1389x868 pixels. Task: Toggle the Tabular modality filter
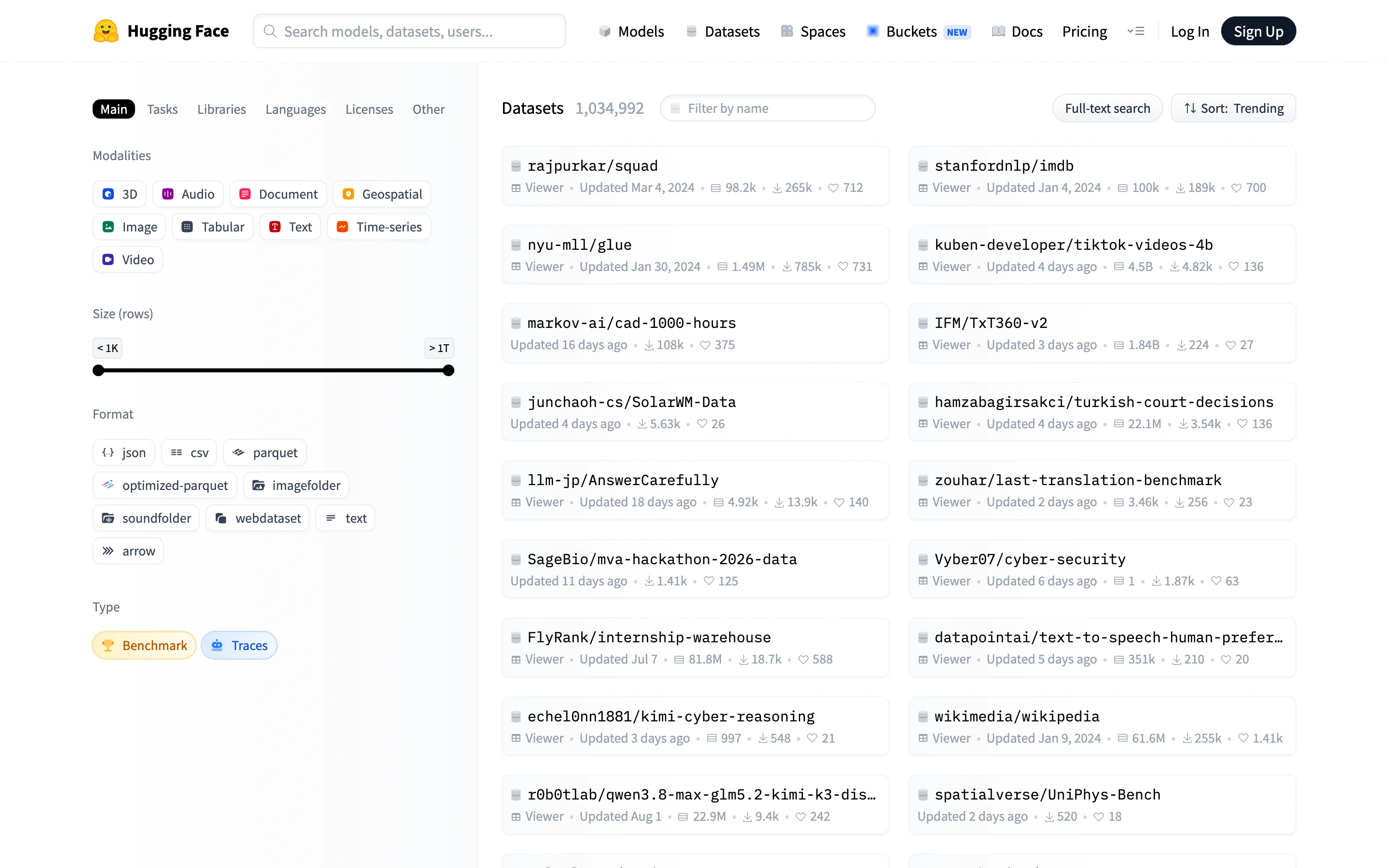tap(212, 227)
